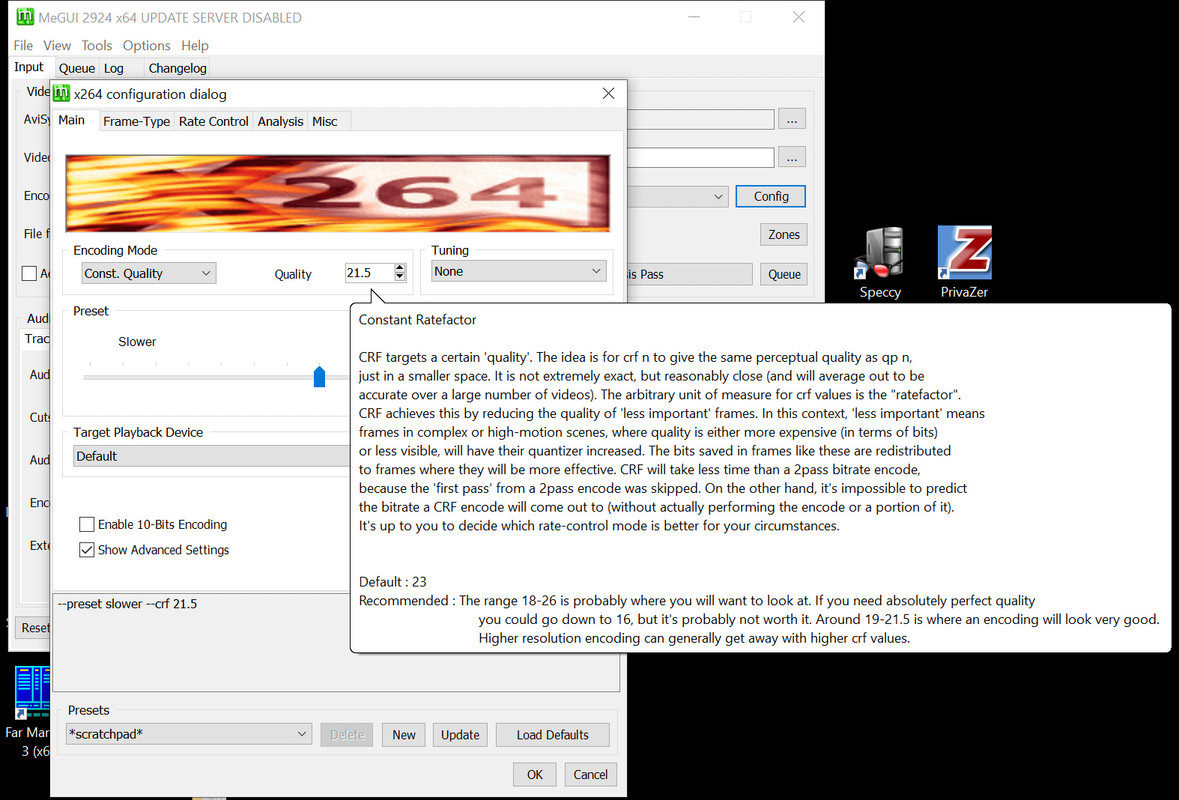
Task: Switch to the Rate Control tab
Action: pos(214,121)
